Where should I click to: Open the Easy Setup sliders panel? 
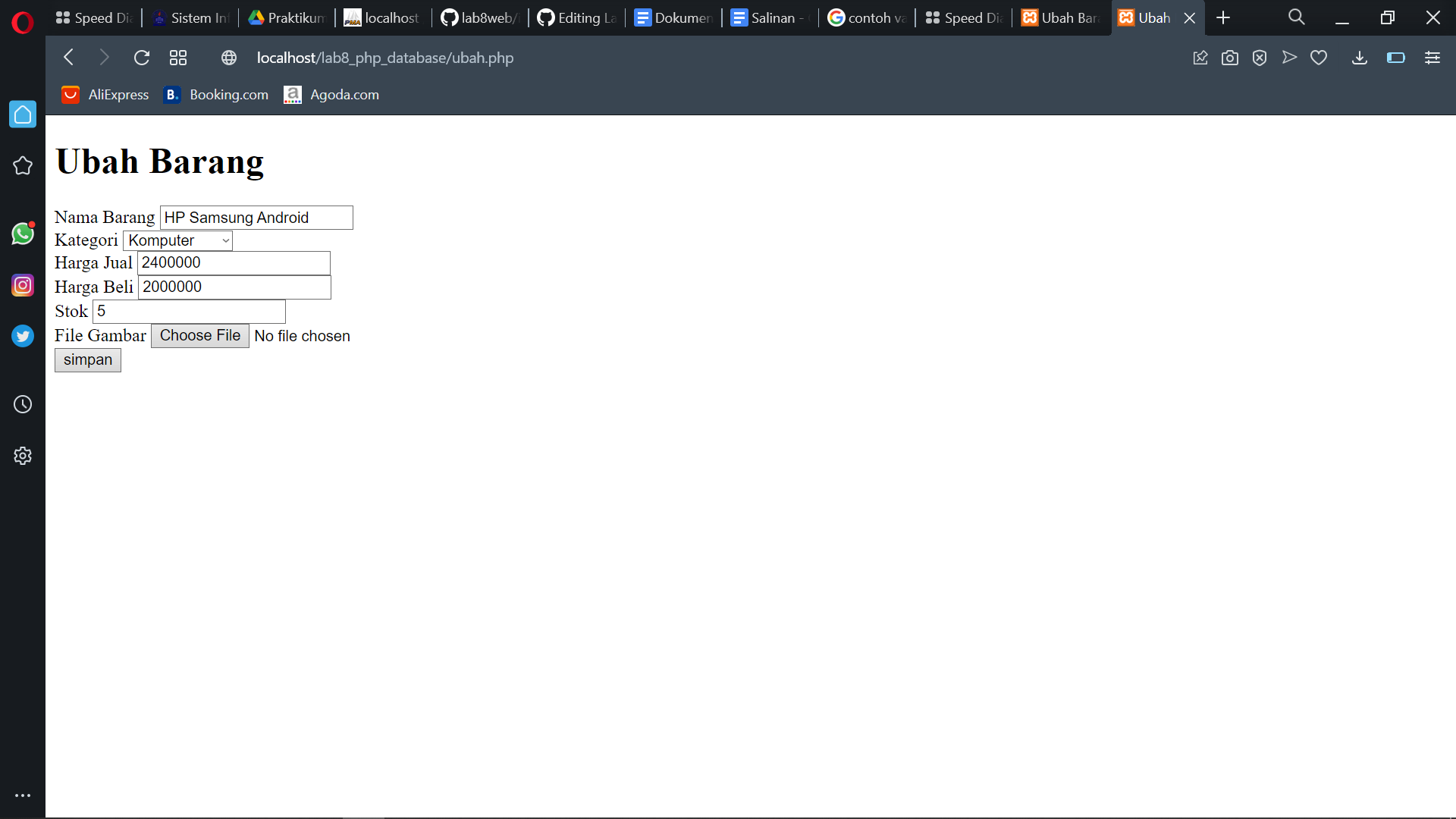[x=1432, y=58]
